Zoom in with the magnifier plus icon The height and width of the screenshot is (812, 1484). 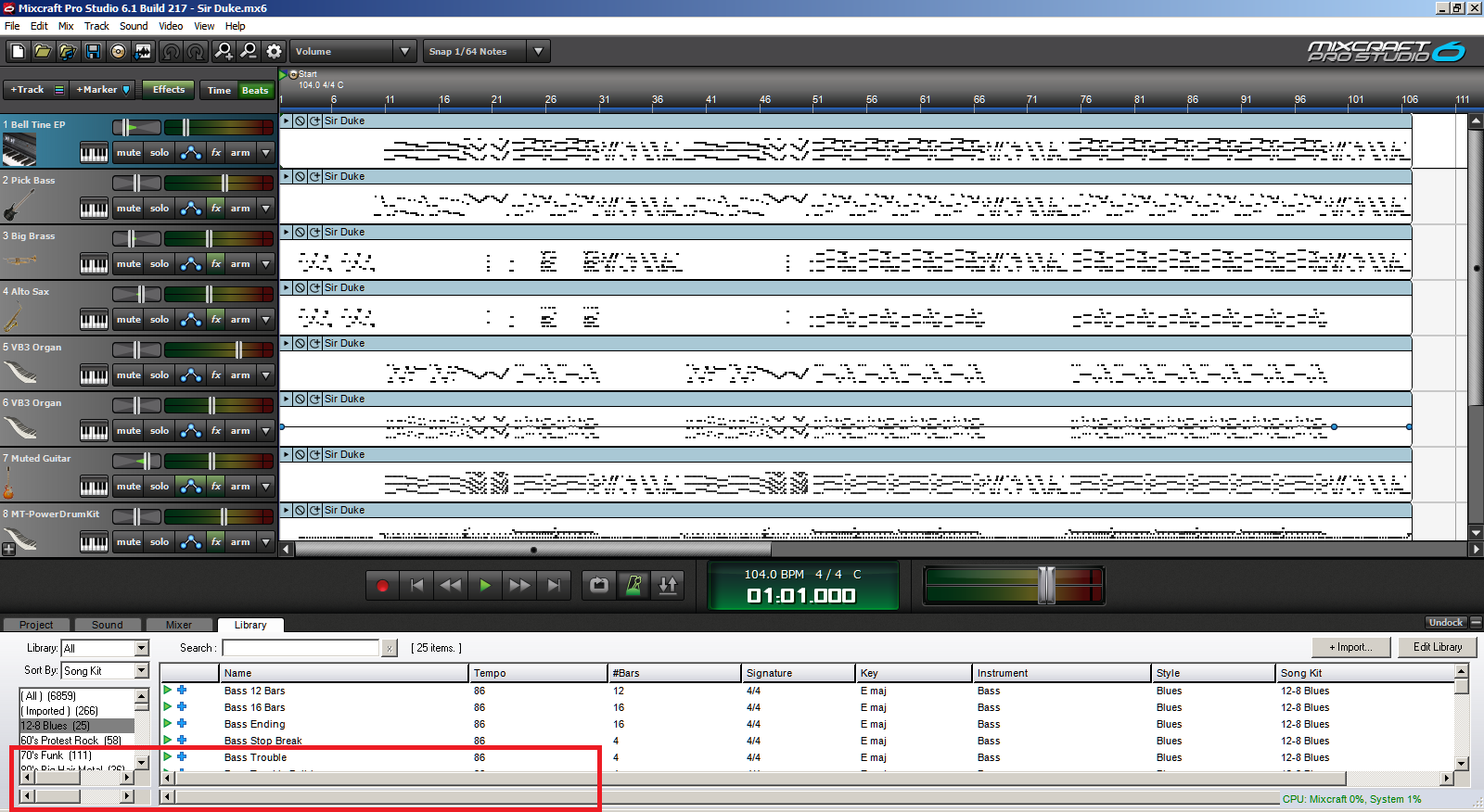[224, 51]
